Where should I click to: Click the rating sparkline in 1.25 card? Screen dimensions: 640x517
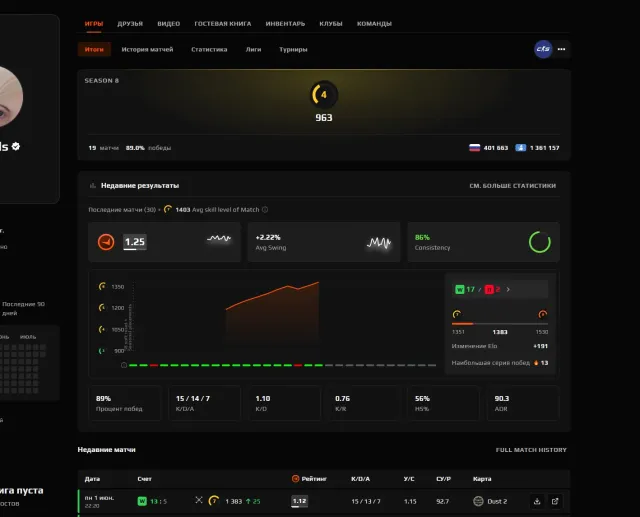pyautogui.click(x=219, y=238)
